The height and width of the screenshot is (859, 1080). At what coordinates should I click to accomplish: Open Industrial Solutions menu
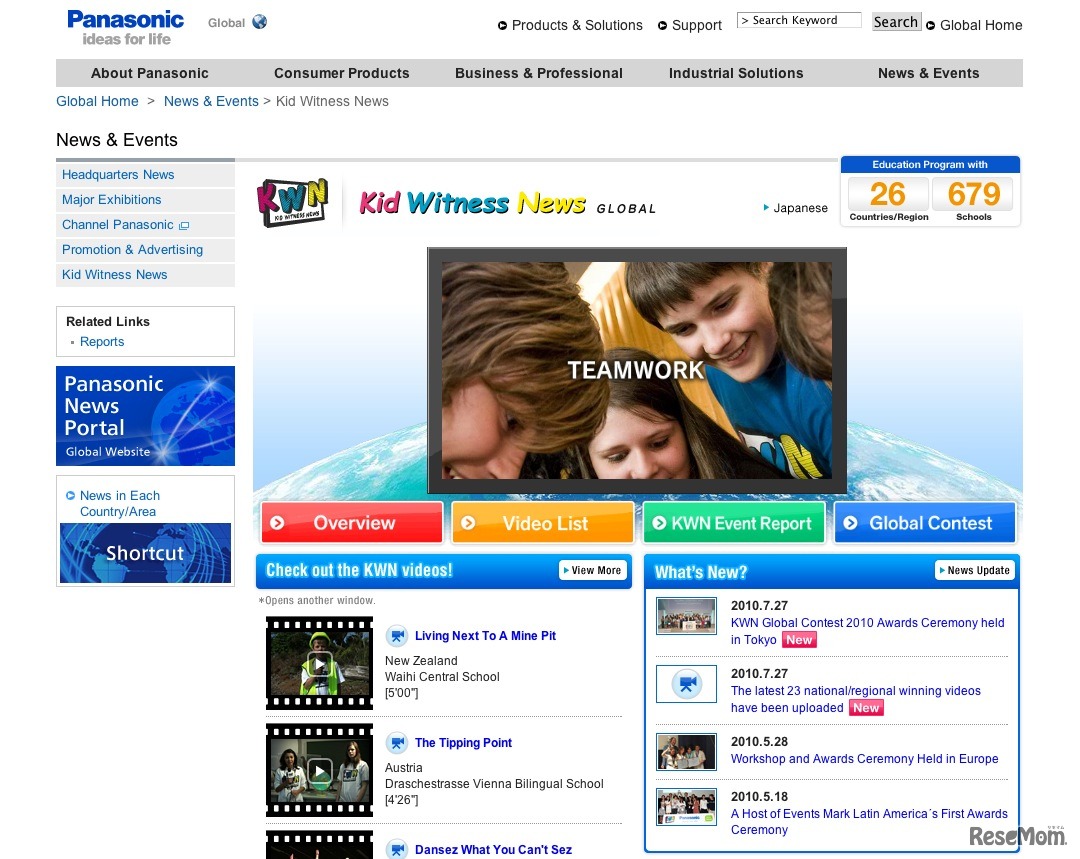(x=736, y=73)
